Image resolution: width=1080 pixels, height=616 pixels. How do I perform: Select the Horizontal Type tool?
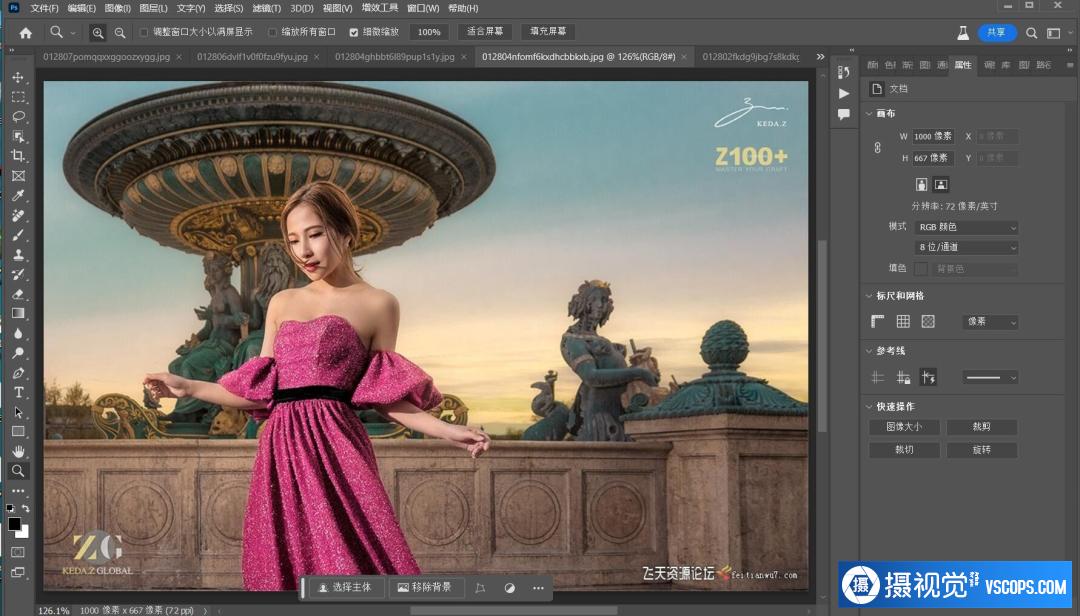18,392
